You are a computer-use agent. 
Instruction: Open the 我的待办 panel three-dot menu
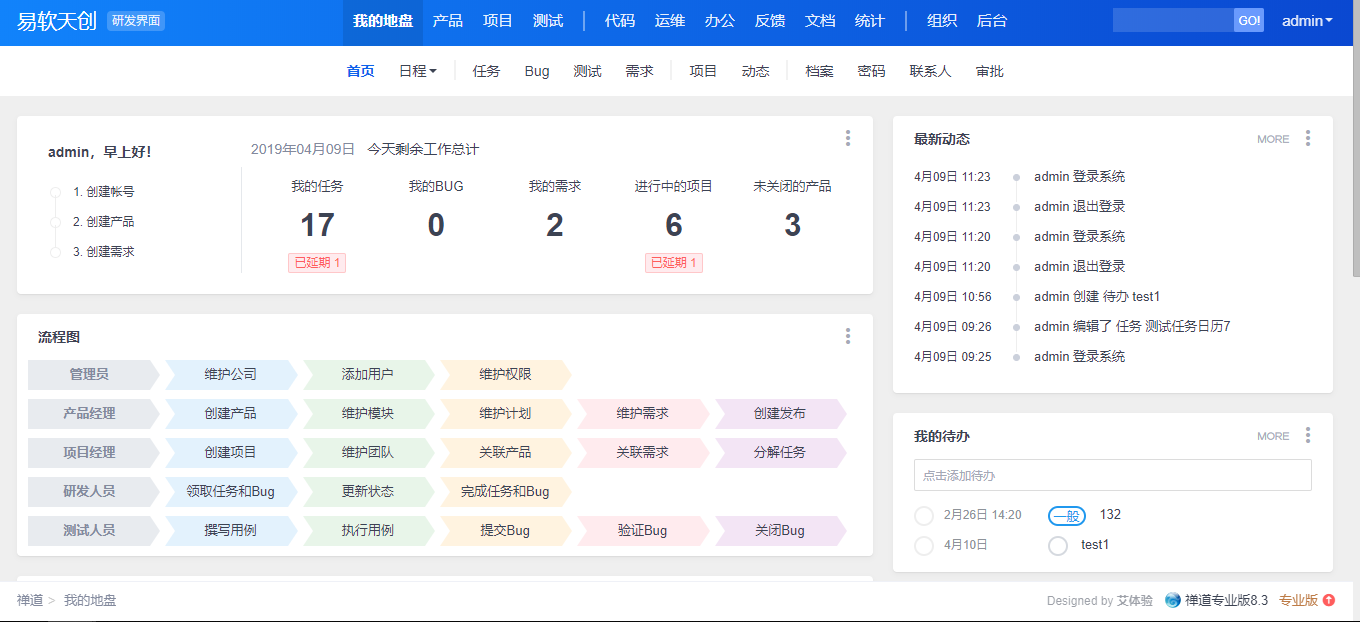click(1307, 435)
